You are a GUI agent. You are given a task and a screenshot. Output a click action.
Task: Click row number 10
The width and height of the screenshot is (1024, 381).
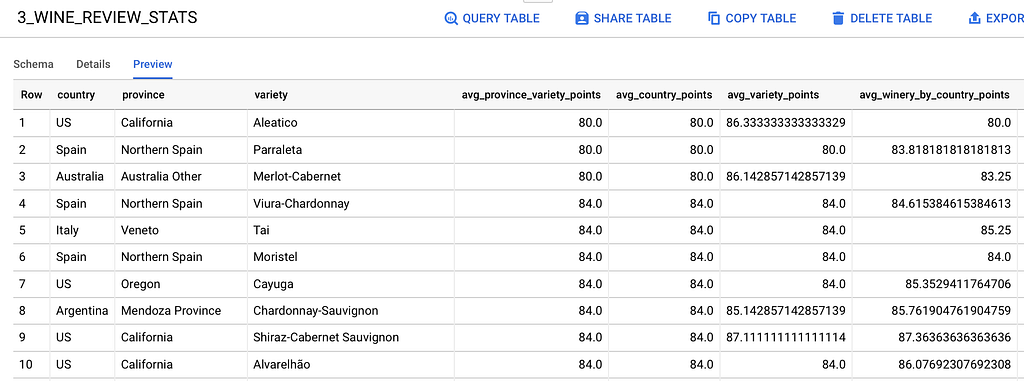[24, 364]
